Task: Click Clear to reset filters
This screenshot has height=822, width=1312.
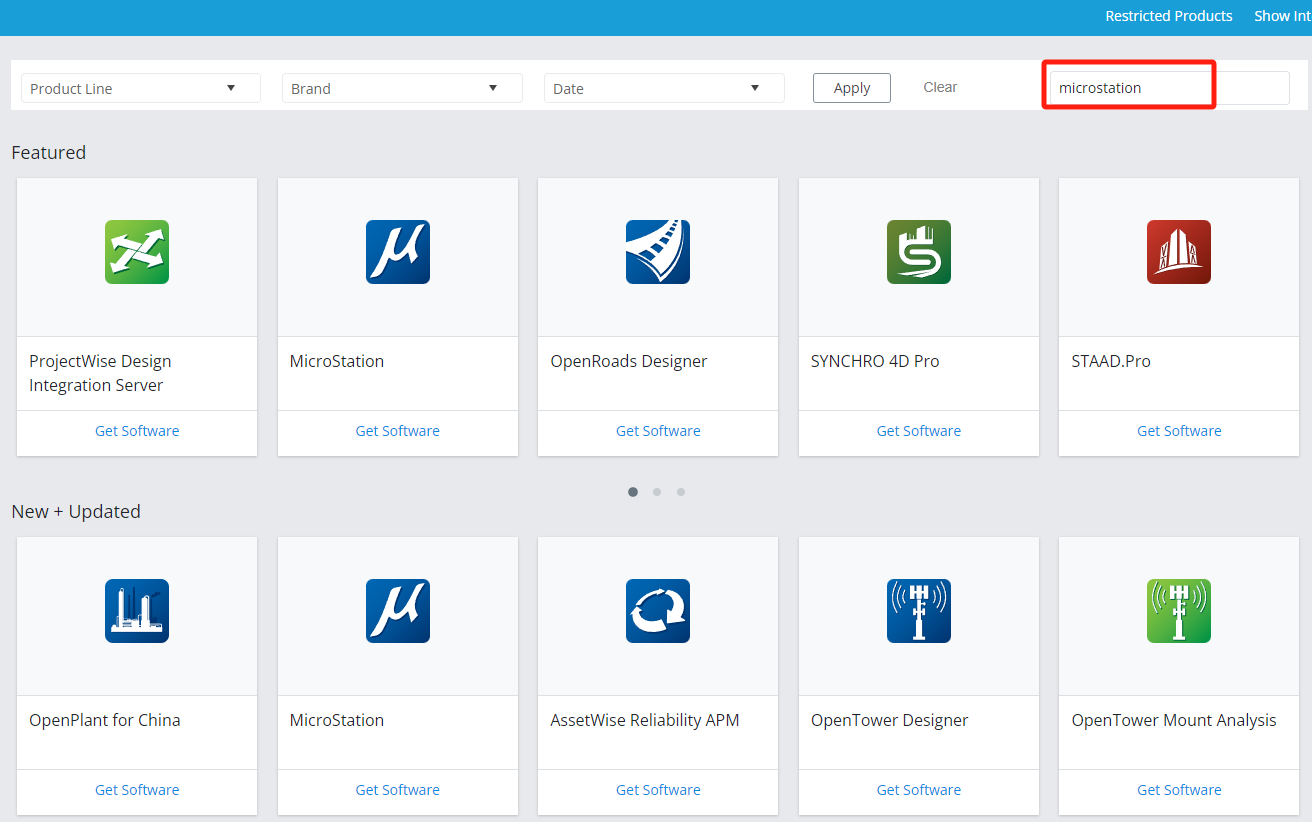Action: pos(940,87)
